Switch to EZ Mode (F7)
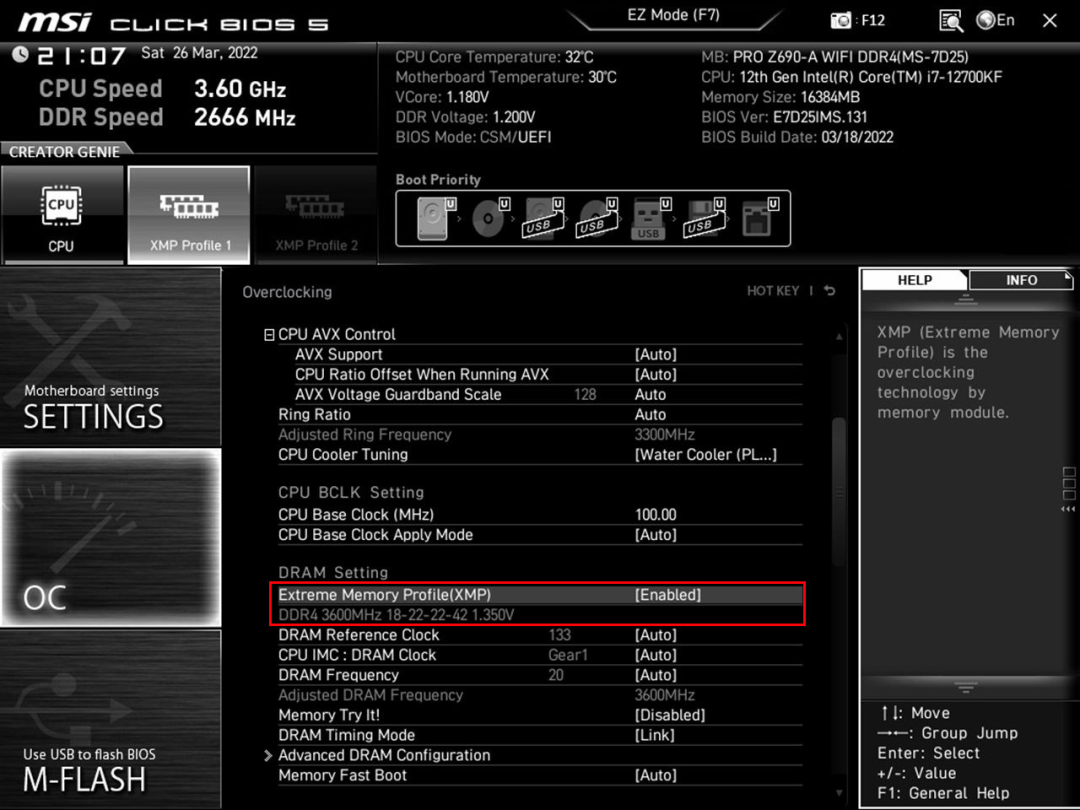 (x=674, y=15)
